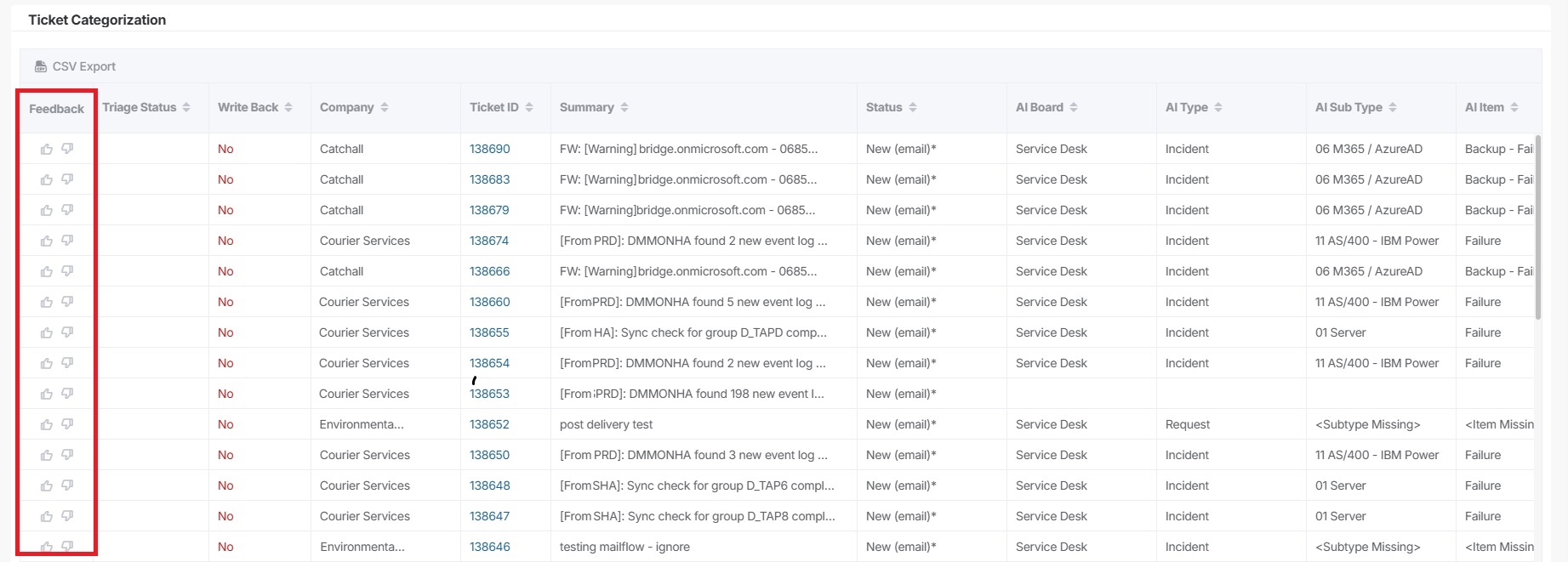Sort by Triage Status column
The image size is (1568, 562).
(186, 107)
